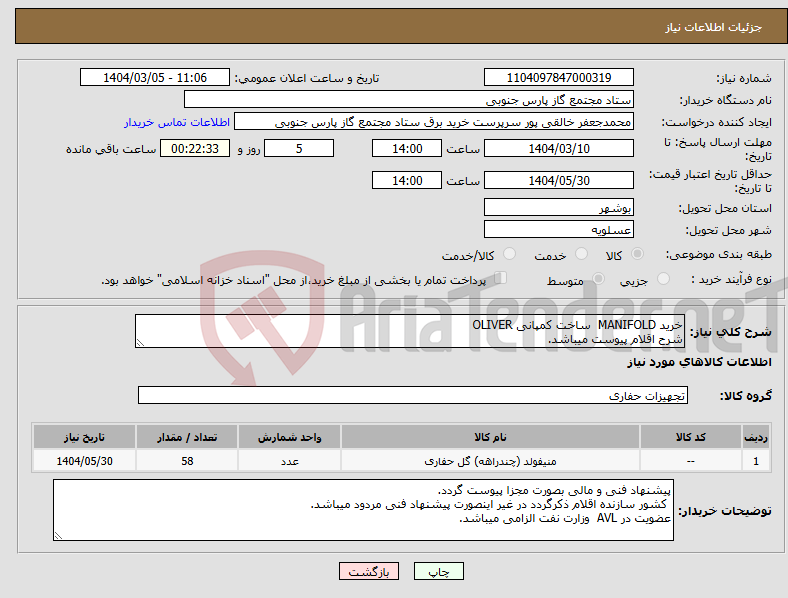The height and width of the screenshot is (598, 788).
Task: Click the جزئیات اطلاعات نیاز header title
Action: 713,27
